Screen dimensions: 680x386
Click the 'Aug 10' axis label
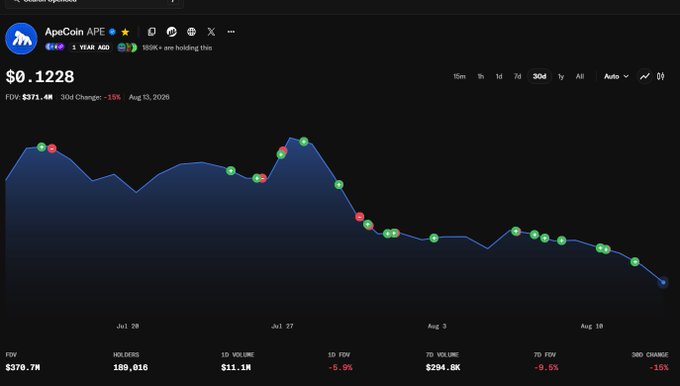click(x=592, y=326)
